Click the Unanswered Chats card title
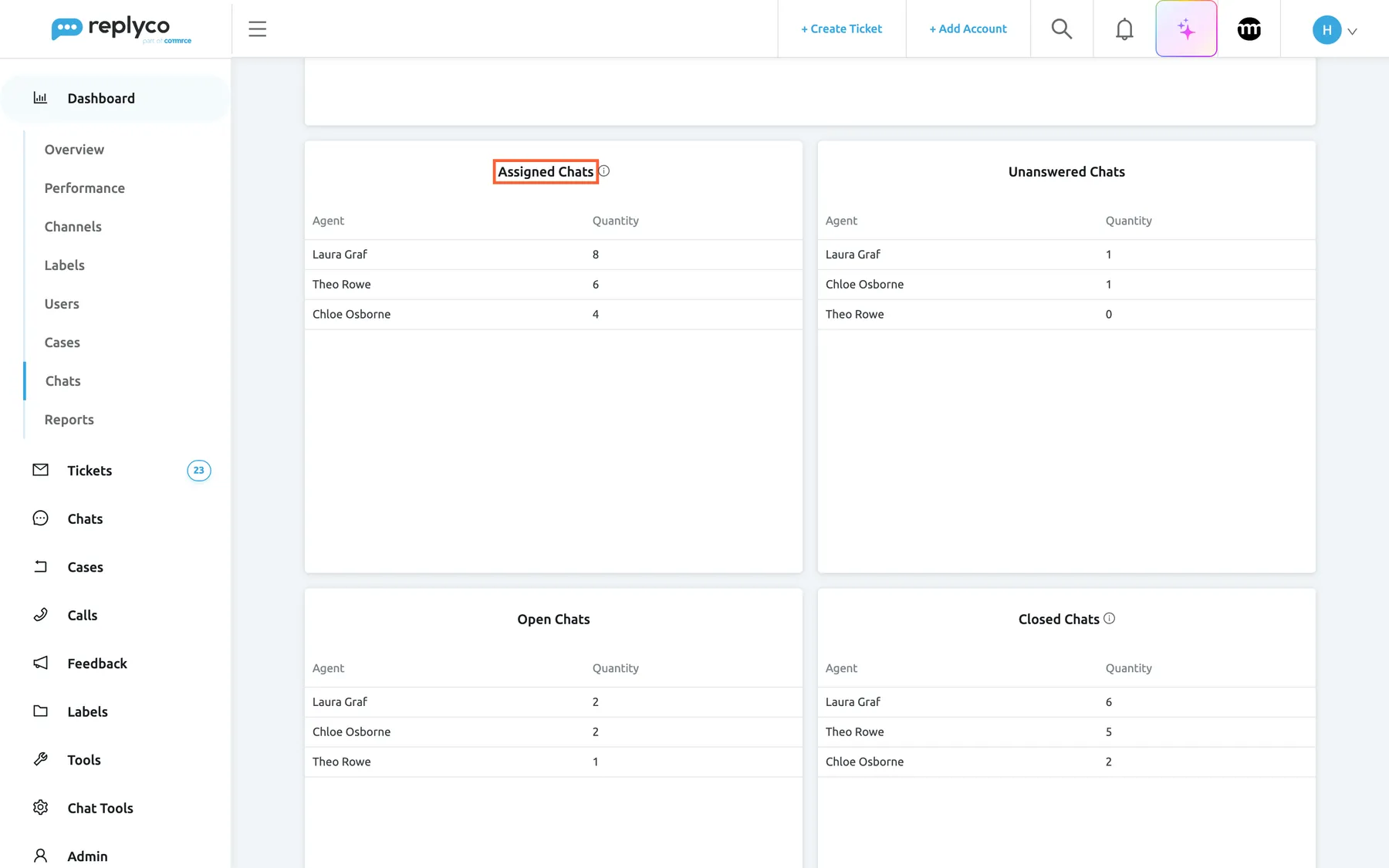1389x868 pixels. tap(1066, 171)
